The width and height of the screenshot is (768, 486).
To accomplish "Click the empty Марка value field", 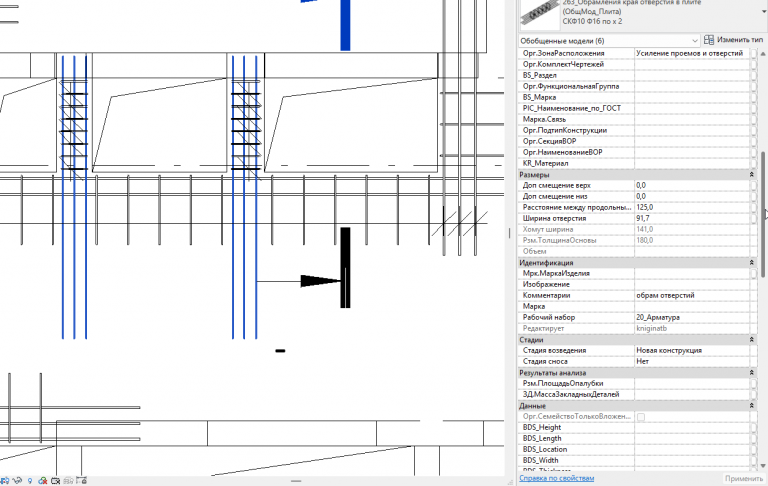I will (x=692, y=306).
